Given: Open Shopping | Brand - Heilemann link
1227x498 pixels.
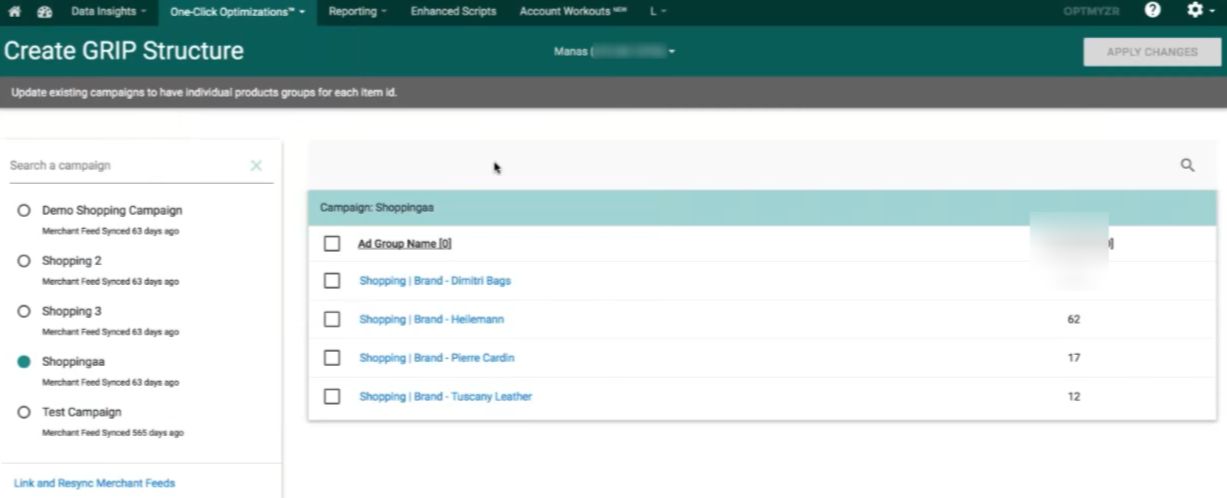Looking at the screenshot, I should pyautogui.click(x=431, y=319).
